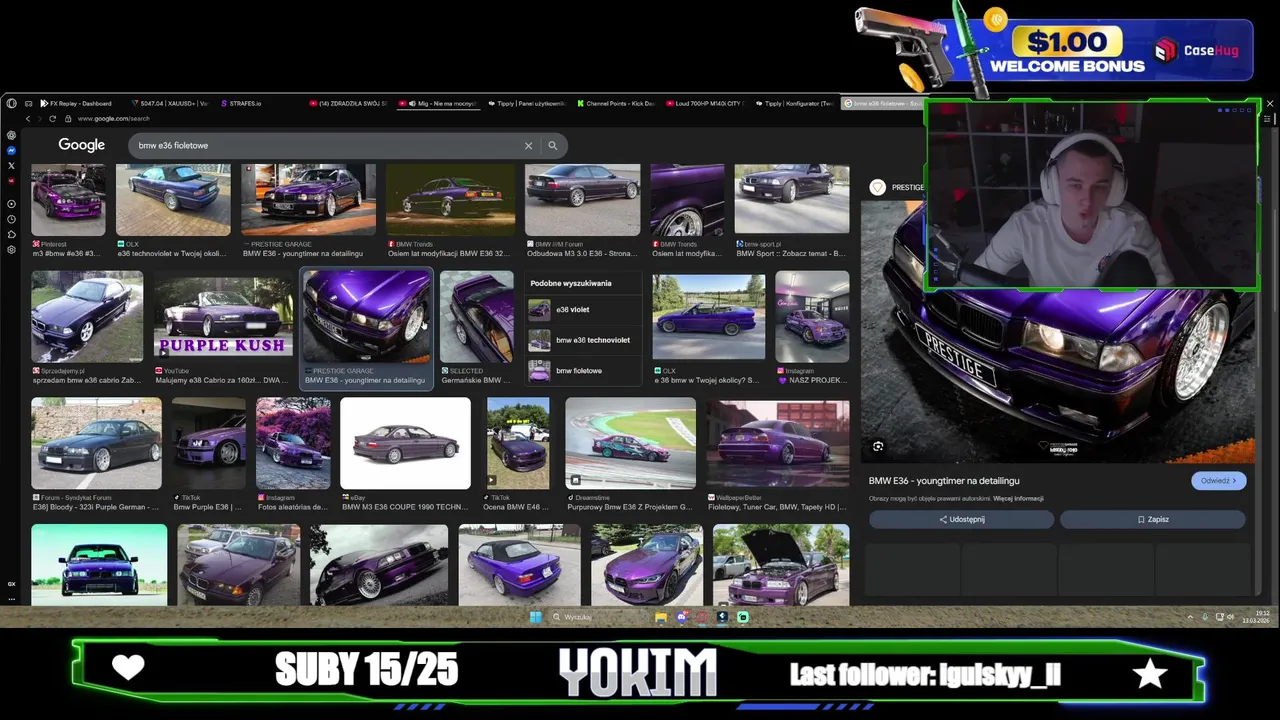Open the 'Więcej informacji' link

point(1018,498)
